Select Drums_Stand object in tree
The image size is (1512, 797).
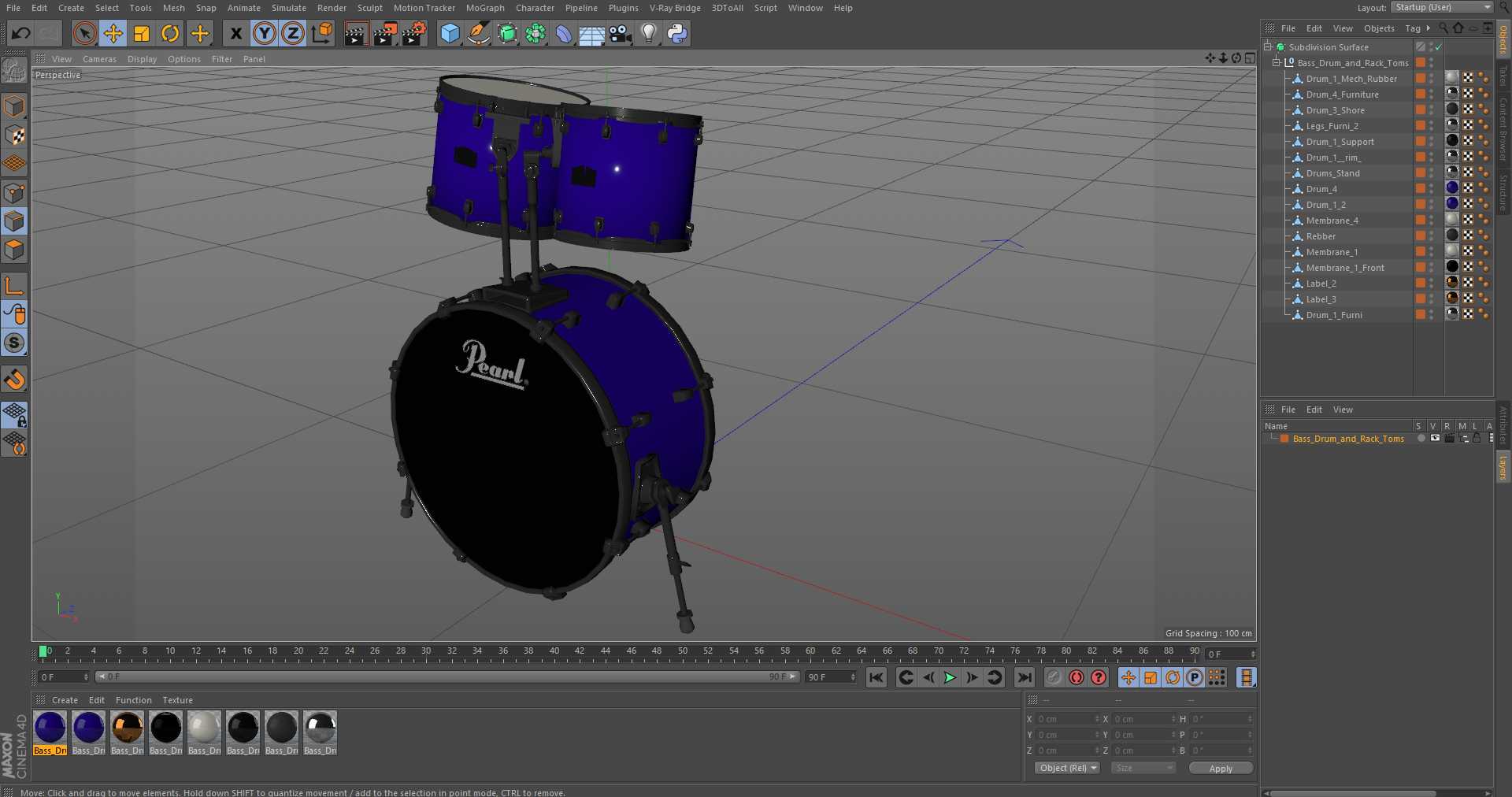click(x=1332, y=173)
